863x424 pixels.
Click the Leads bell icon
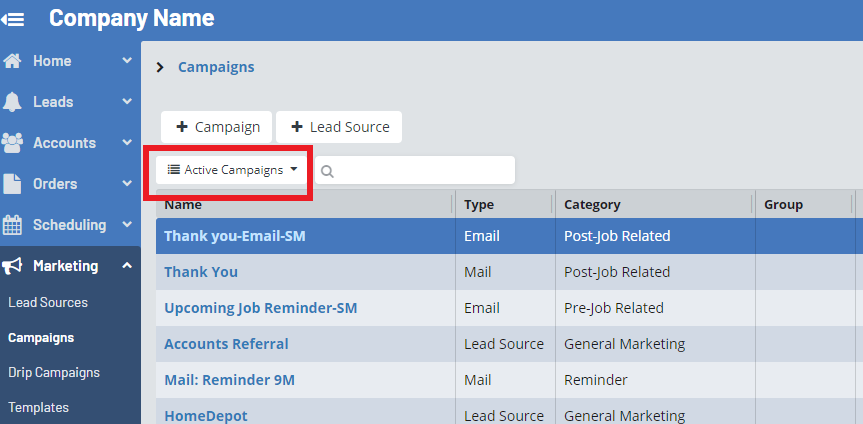[13, 102]
